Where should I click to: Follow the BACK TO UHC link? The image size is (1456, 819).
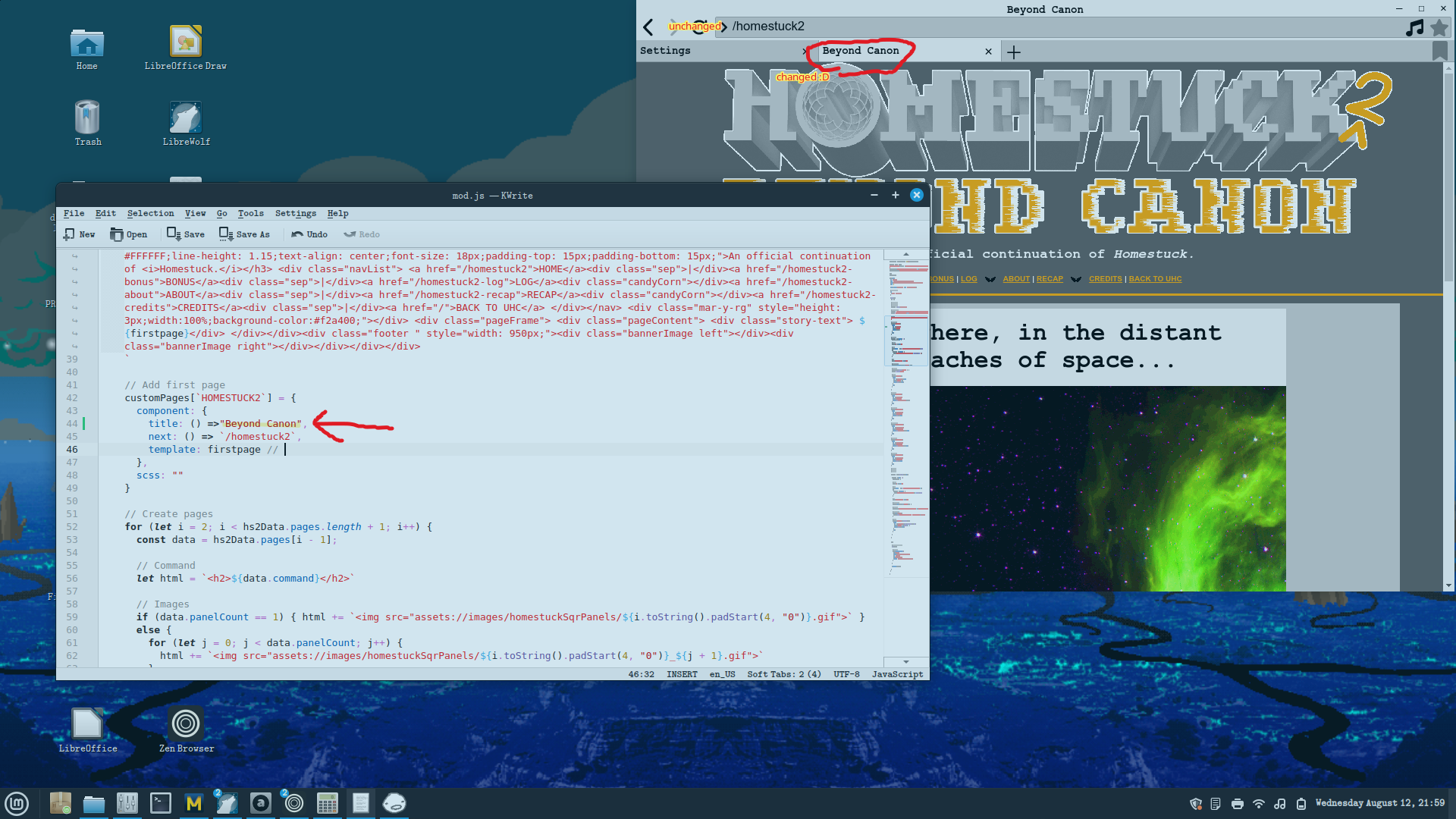tap(1155, 279)
